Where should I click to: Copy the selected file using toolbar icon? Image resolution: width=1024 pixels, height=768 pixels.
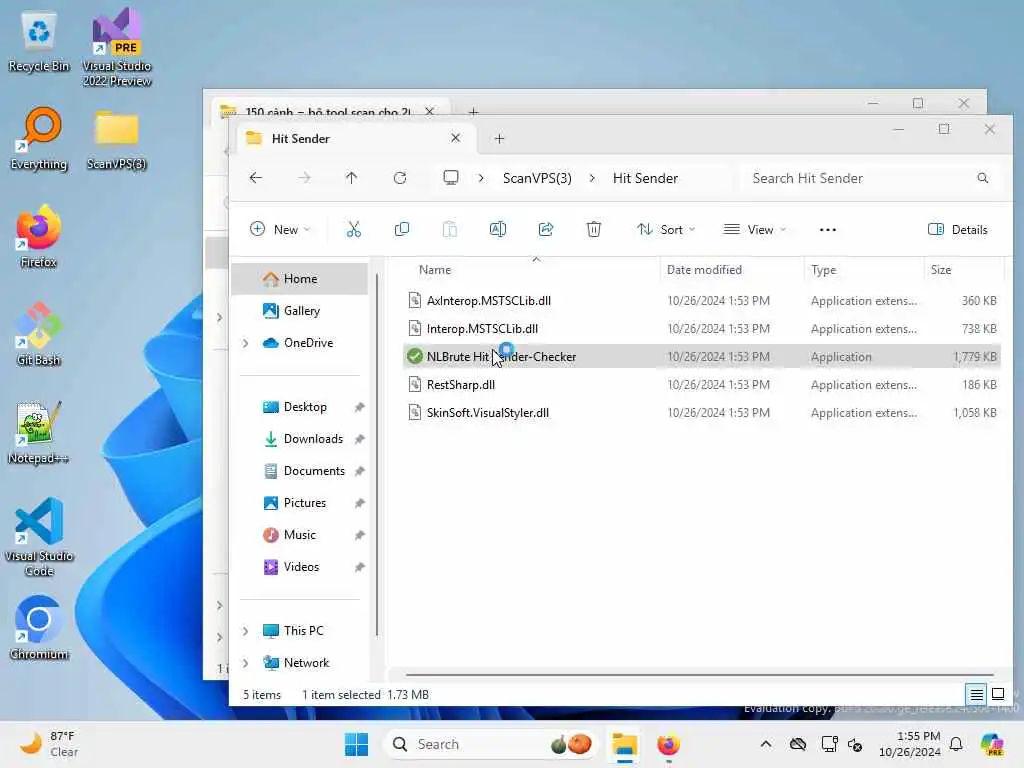[402, 229]
